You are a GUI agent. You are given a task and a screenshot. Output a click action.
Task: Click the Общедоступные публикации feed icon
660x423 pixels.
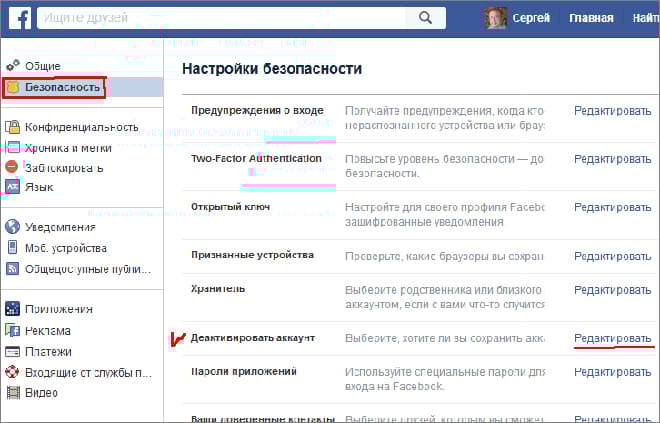click(13, 268)
